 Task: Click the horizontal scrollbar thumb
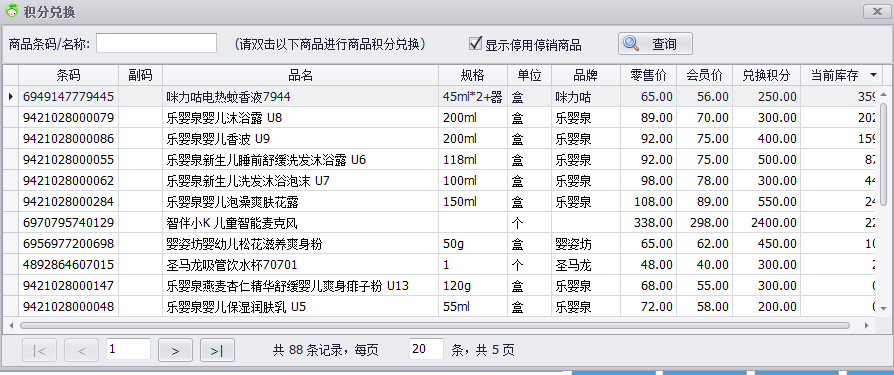tap(434, 325)
